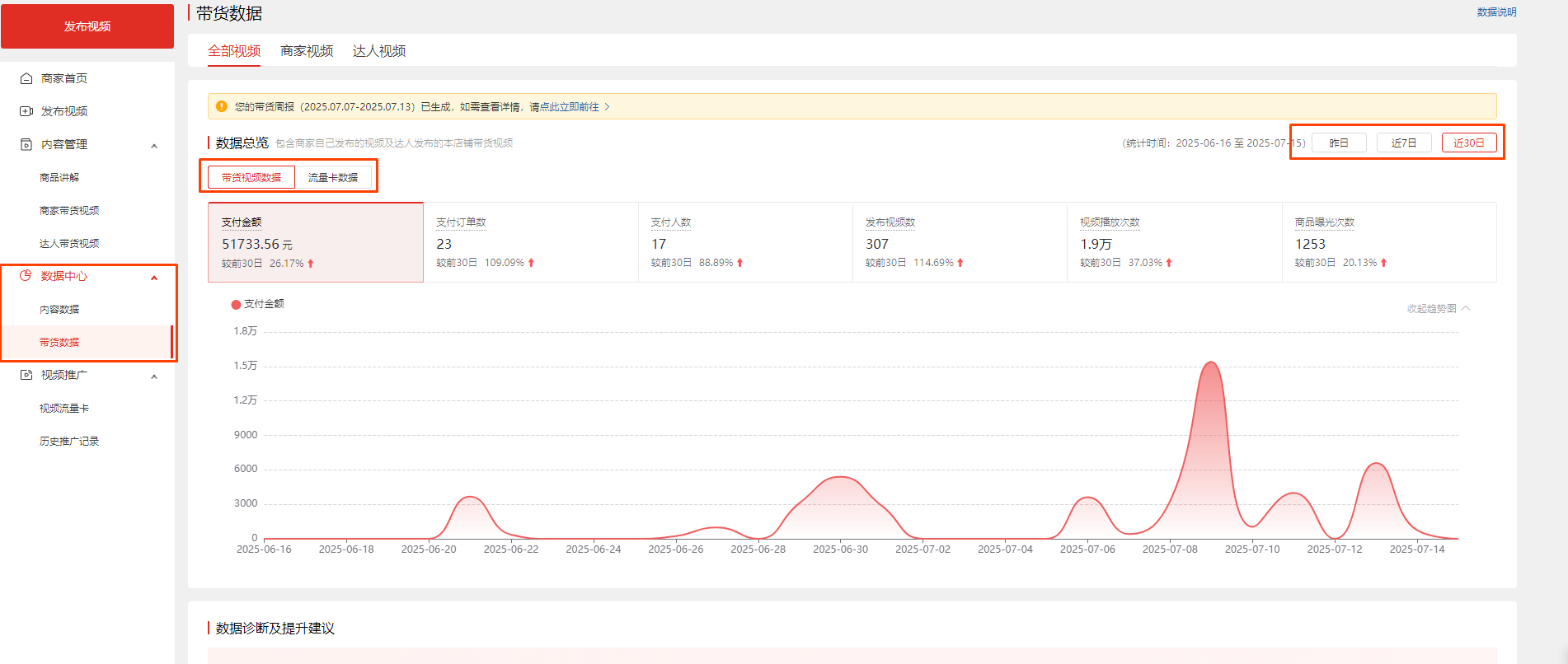Click the 数据中心 pie chart icon
This screenshot has width=1568, height=664.
(x=26, y=276)
